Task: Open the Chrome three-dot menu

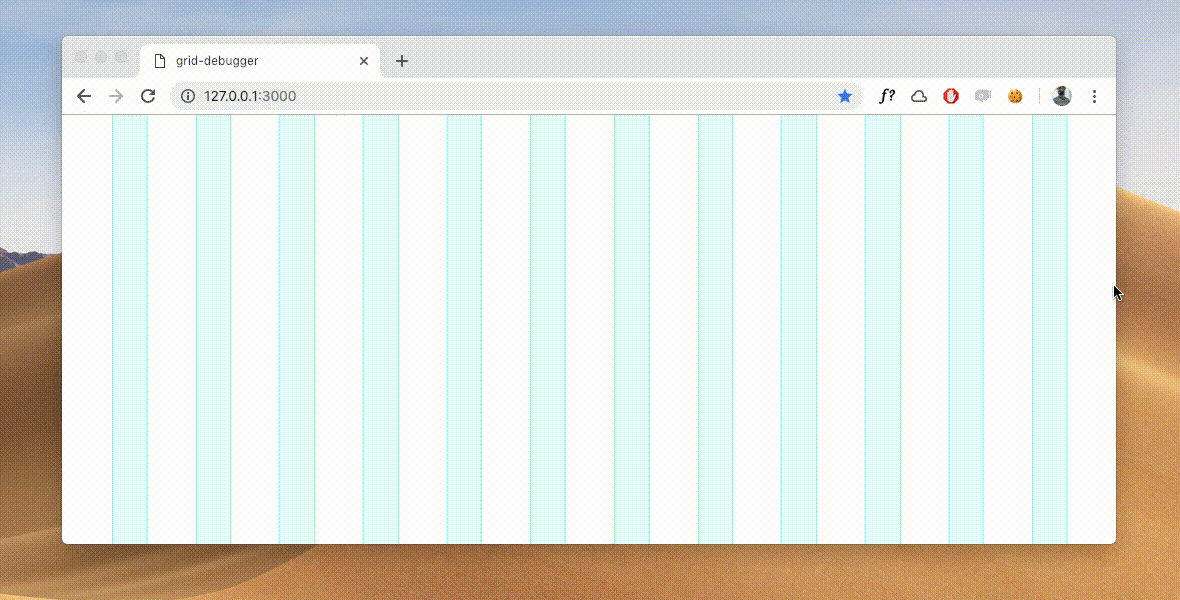Action: pos(1094,96)
